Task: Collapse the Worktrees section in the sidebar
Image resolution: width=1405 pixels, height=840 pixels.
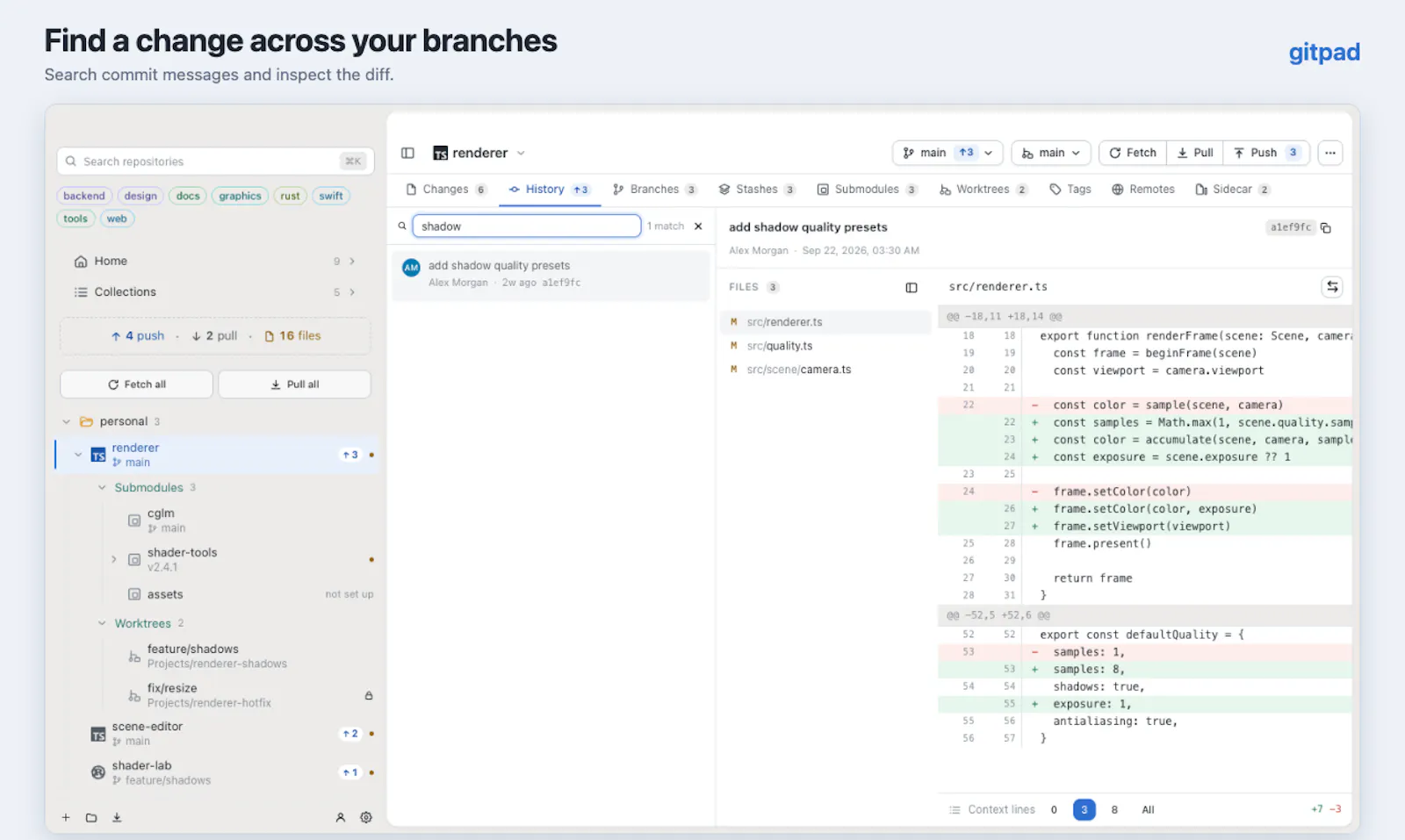Action: pos(102,623)
